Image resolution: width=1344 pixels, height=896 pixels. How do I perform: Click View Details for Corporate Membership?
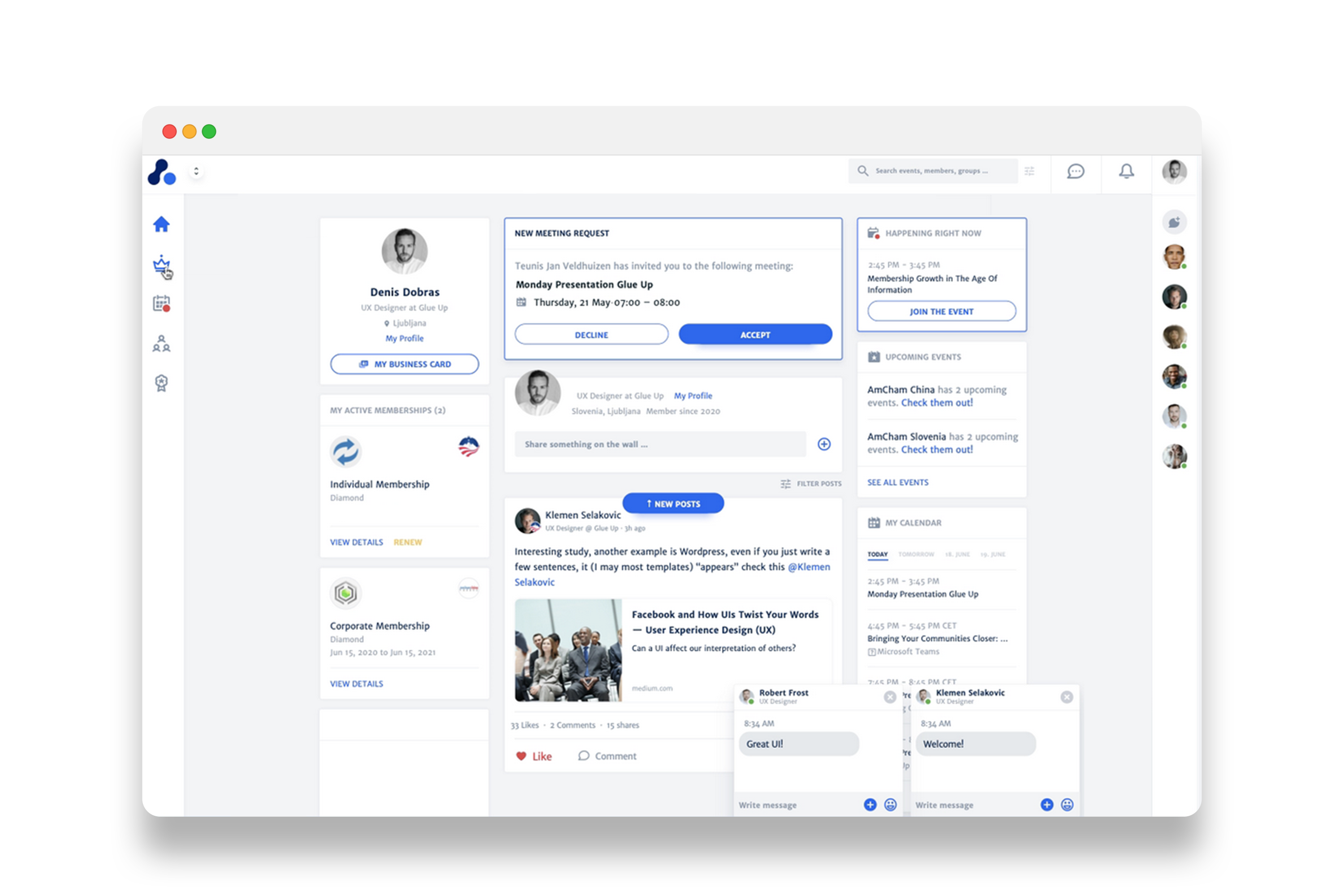pyautogui.click(x=356, y=683)
